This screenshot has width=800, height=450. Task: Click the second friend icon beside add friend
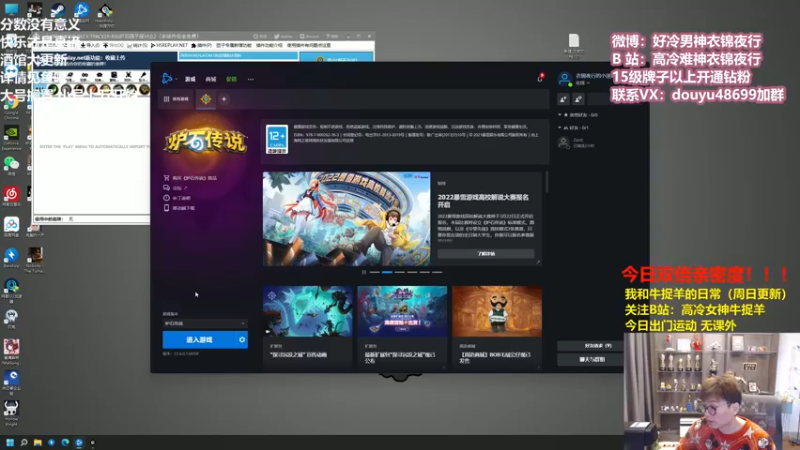coord(578,99)
